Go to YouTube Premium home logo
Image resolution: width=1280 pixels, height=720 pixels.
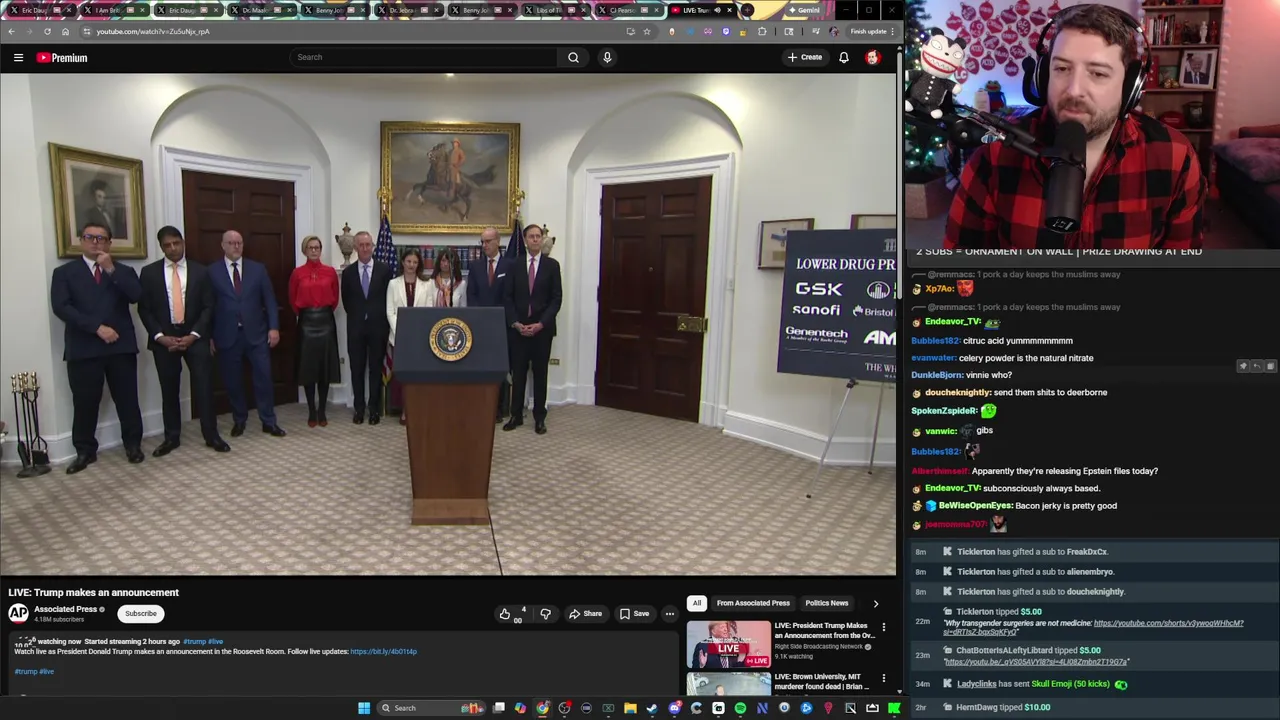point(62,58)
